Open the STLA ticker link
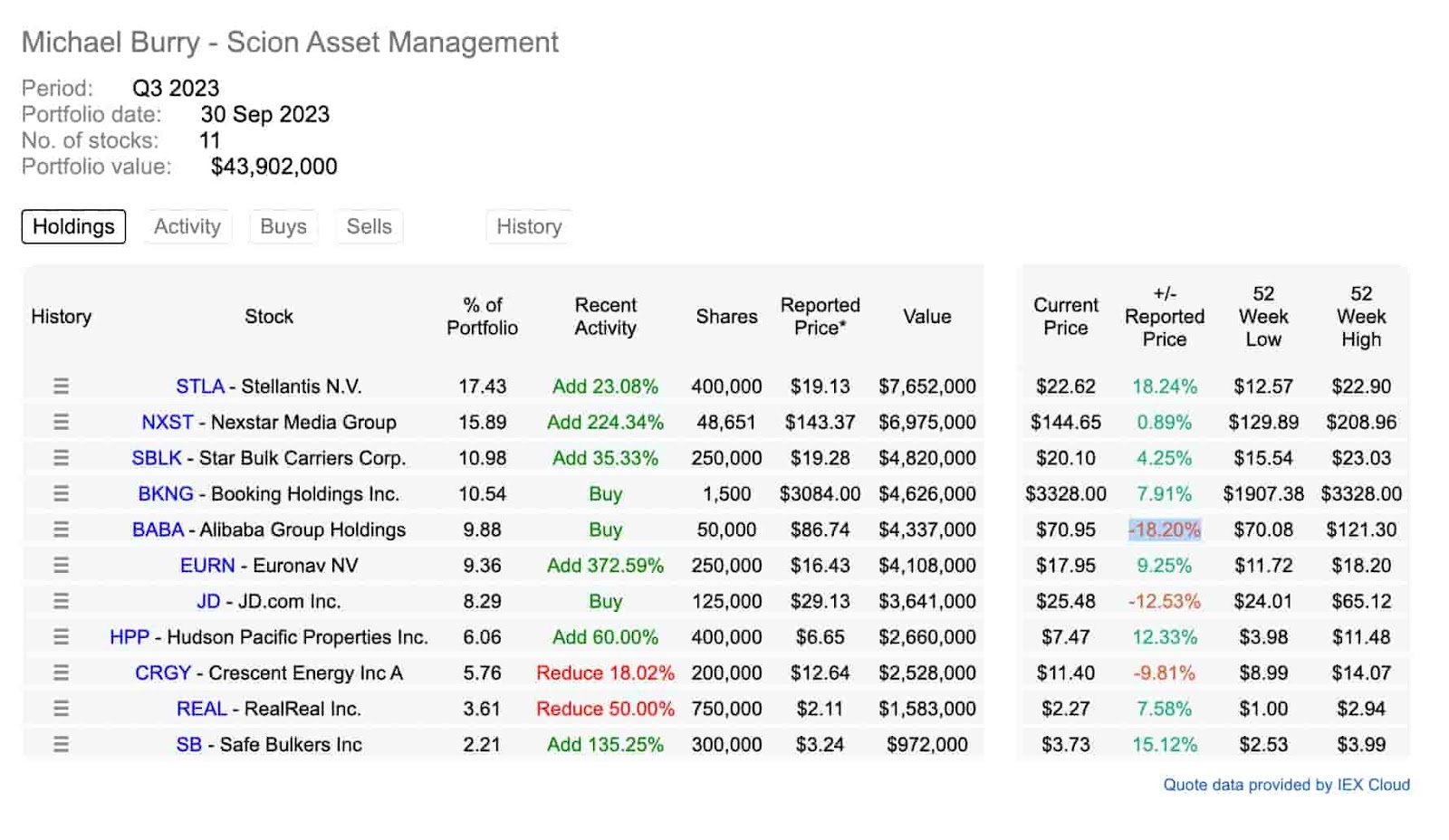 [200, 387]
